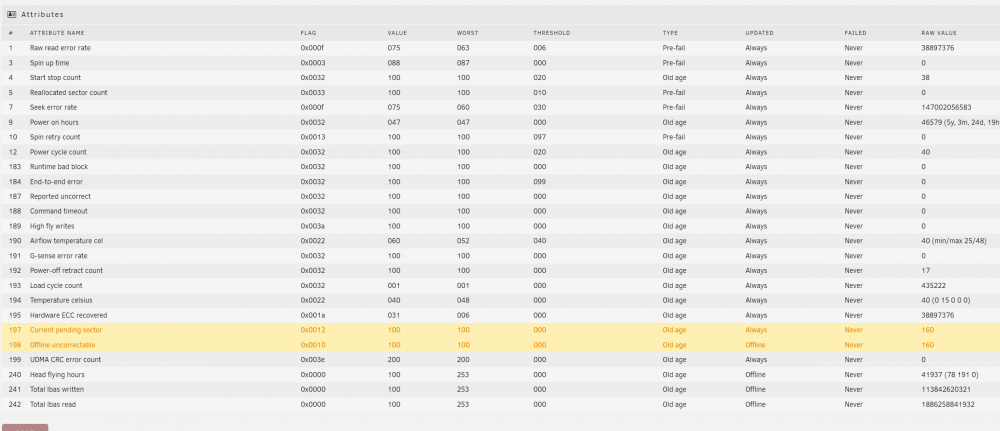Select the Load cycle count row
The image size is (1000, 431).
[x=500, y=285]
